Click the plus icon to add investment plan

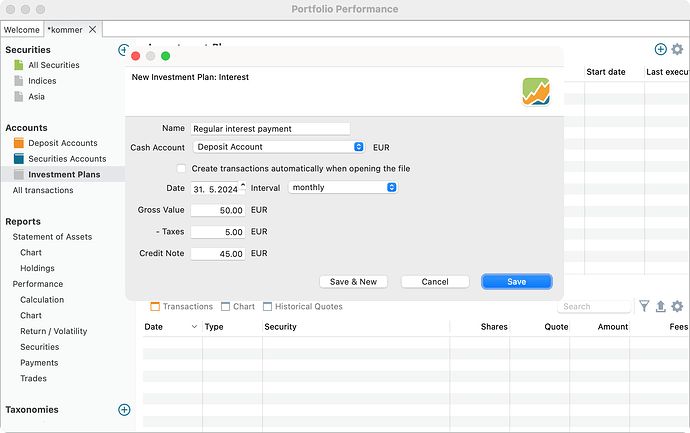(x=660, y=49)
